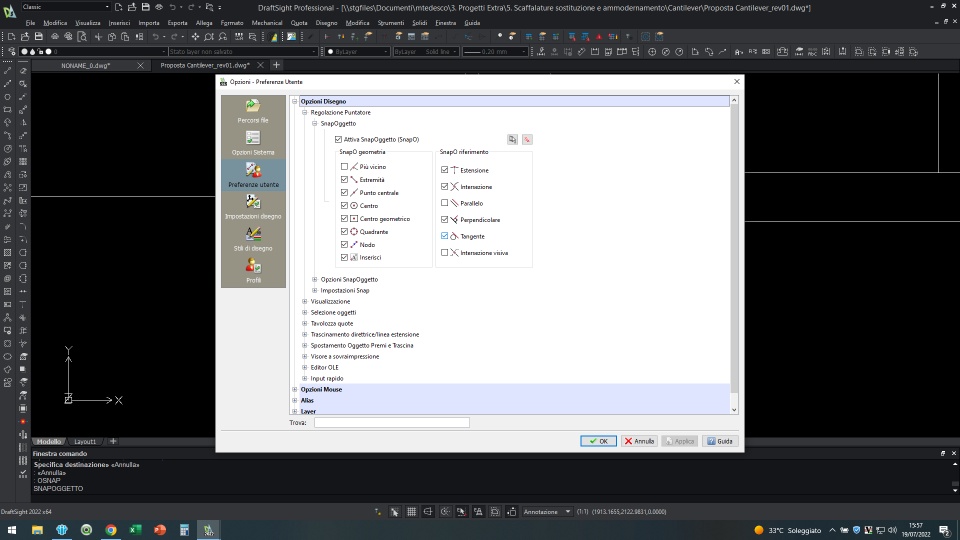Image resolution: width=960 pixels, height=540 pixels.
Task: Toggle Snap cursor icon in status bar
Action: tap(395, 512)
